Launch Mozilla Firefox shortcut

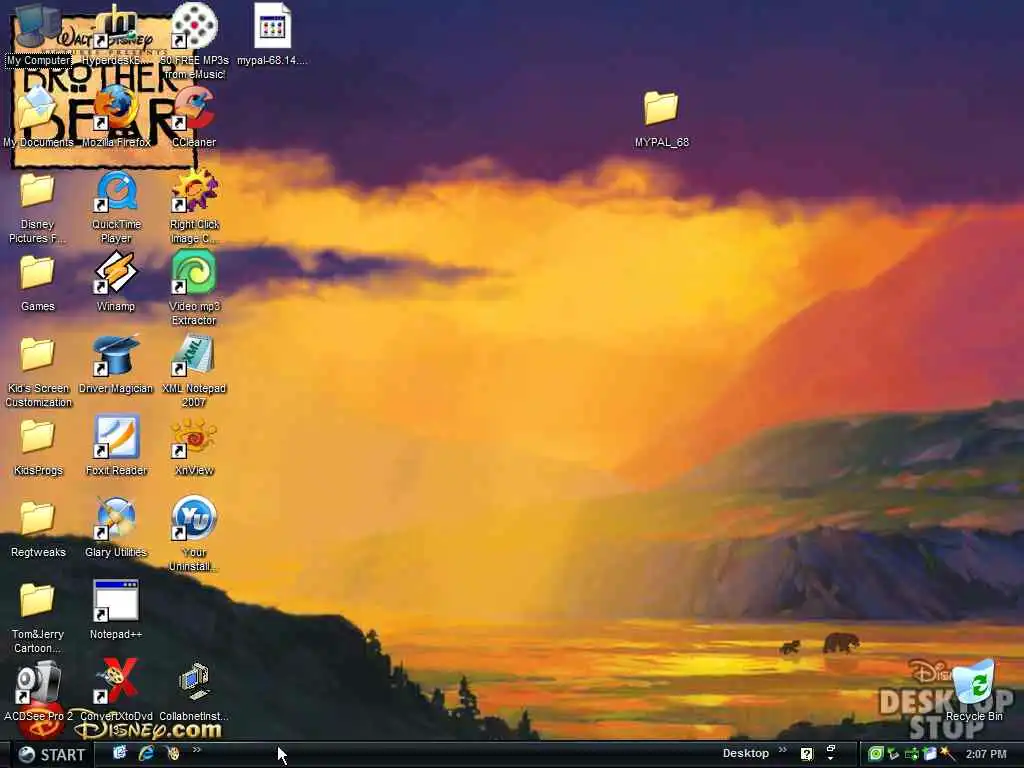coord(116,116)
